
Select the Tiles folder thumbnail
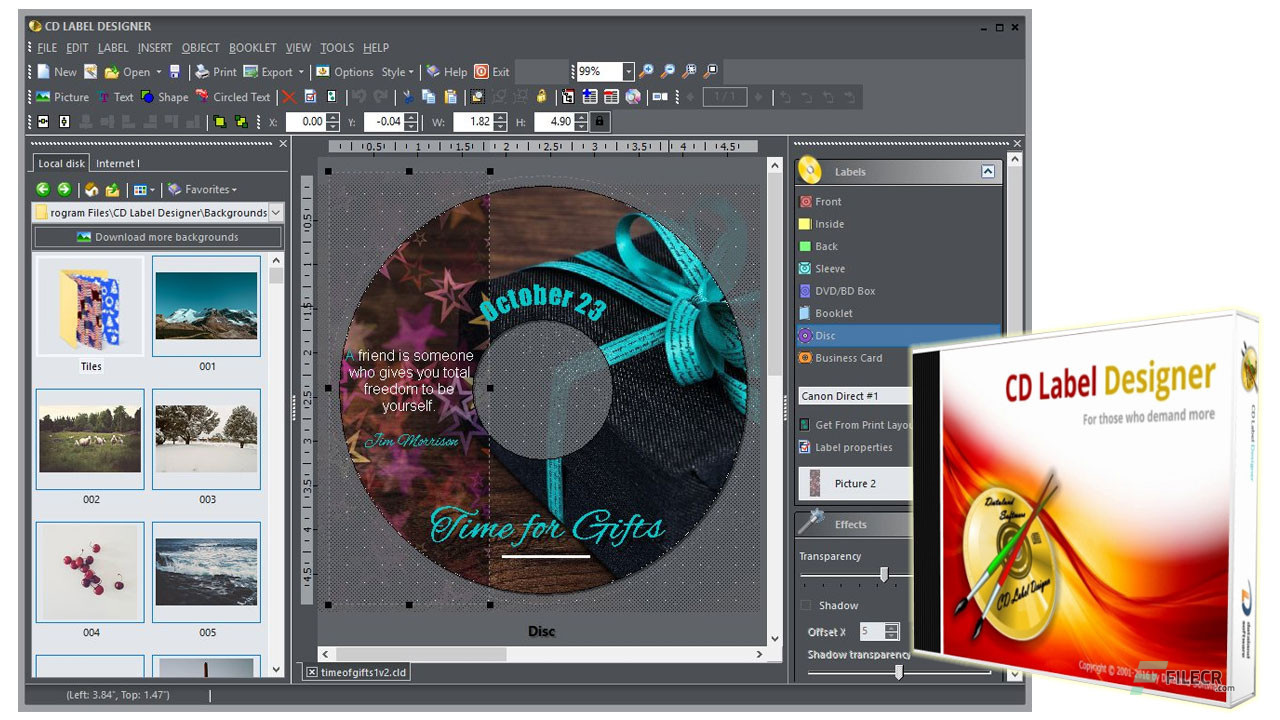90,306
